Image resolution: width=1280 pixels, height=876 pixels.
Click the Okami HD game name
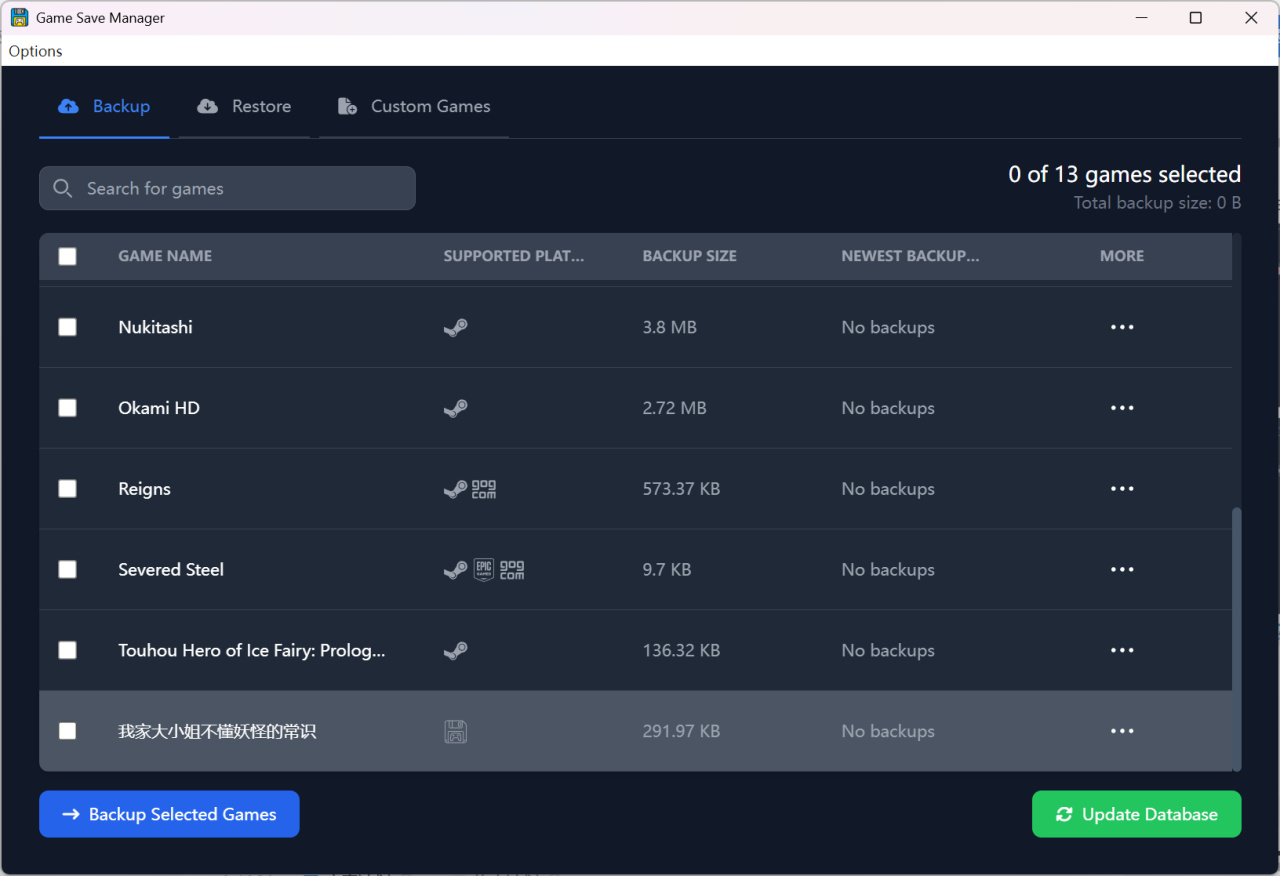click(159, 408)
